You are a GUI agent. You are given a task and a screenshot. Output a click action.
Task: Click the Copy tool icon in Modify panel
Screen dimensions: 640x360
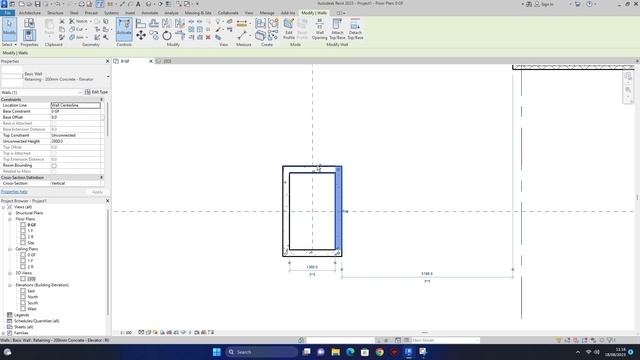click(x=154, y=36)
